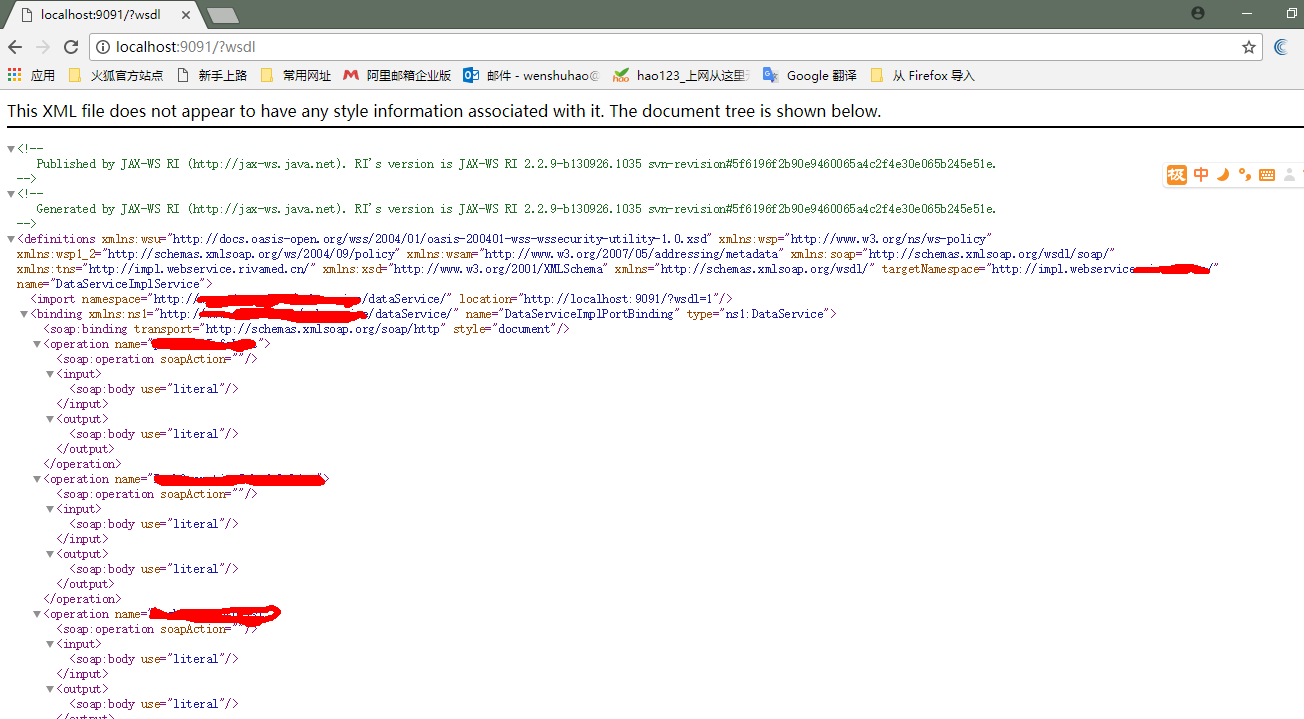Open the 从 Firefox 导入 bookmark folder

(x=922, y=75)
